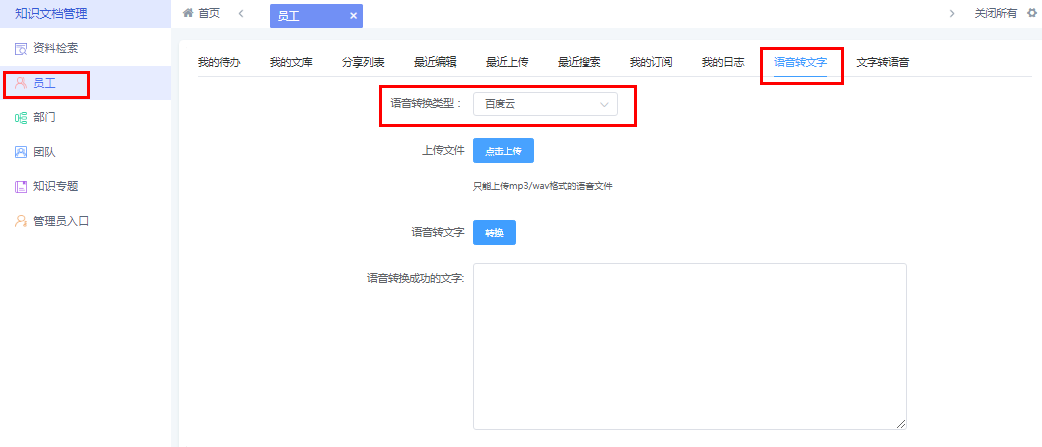Click the text area resize handle corner
Viewport: 1042px width, 447px height.
(901, 424)
